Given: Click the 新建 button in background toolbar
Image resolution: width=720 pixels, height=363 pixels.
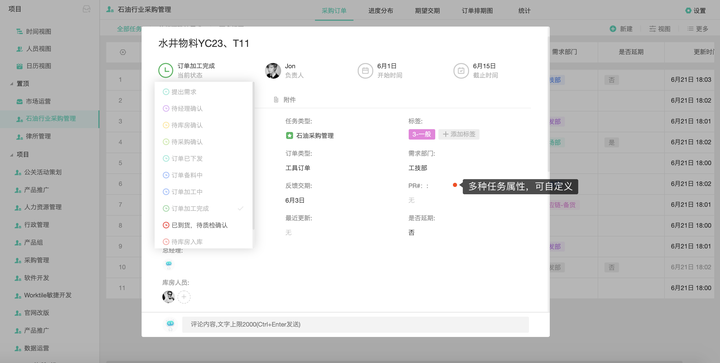Looking at the screenshot, I should point(621,29).
